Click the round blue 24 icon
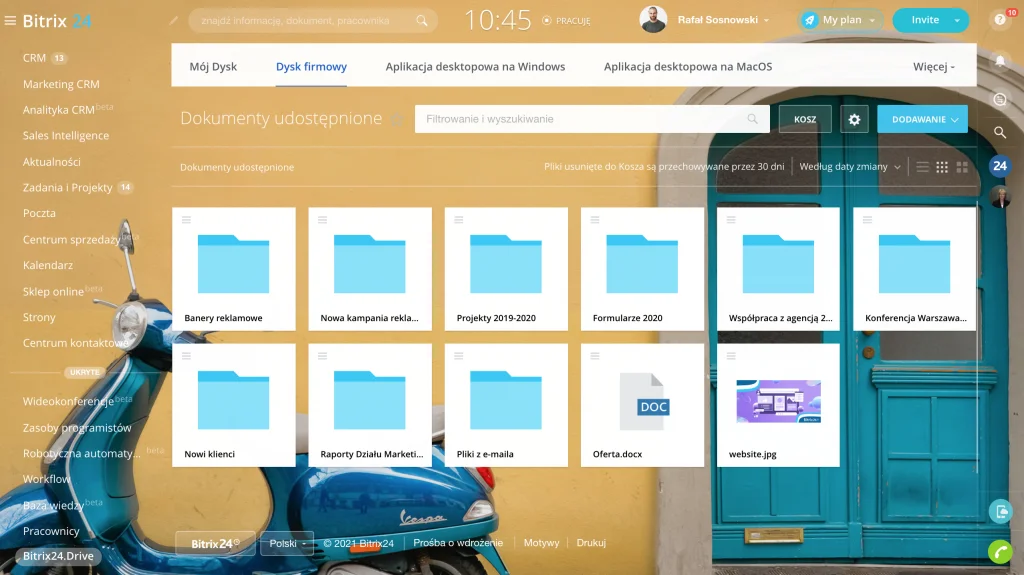This screenshot has width=1024, height=575. [x=999, y=166]
